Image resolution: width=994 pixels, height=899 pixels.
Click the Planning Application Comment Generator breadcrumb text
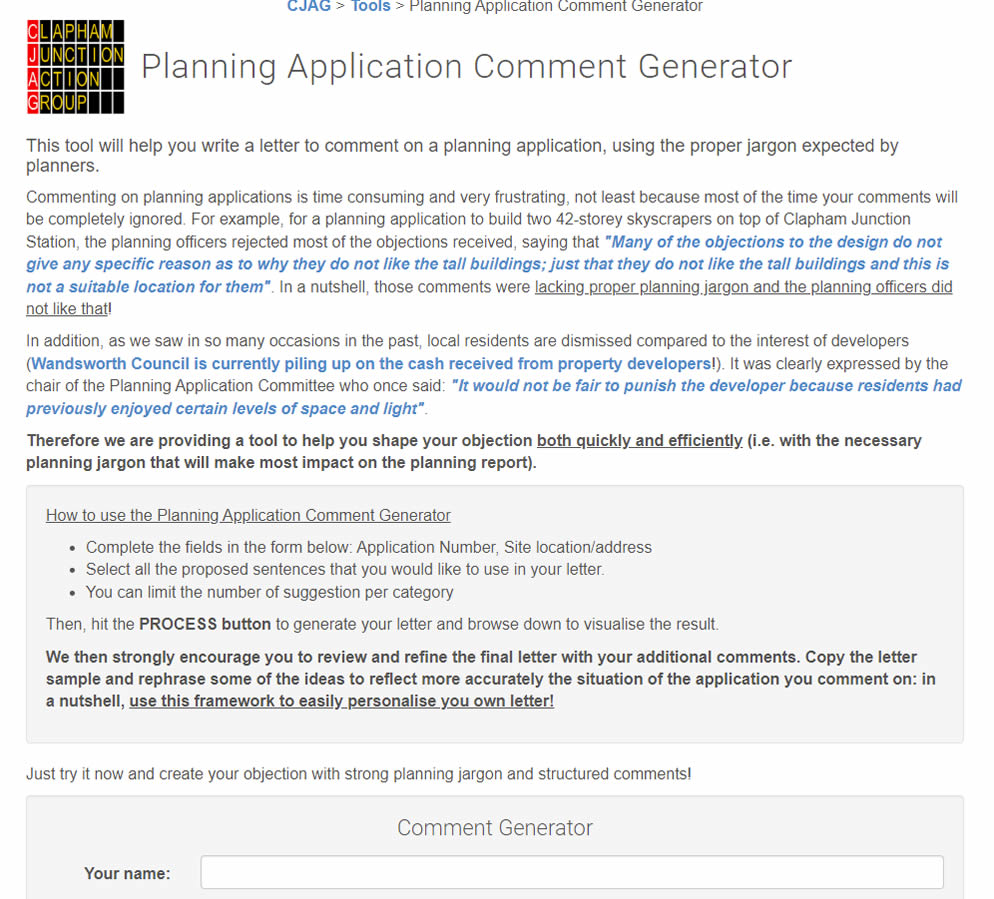pyautogui.click(x=556, y=6)
